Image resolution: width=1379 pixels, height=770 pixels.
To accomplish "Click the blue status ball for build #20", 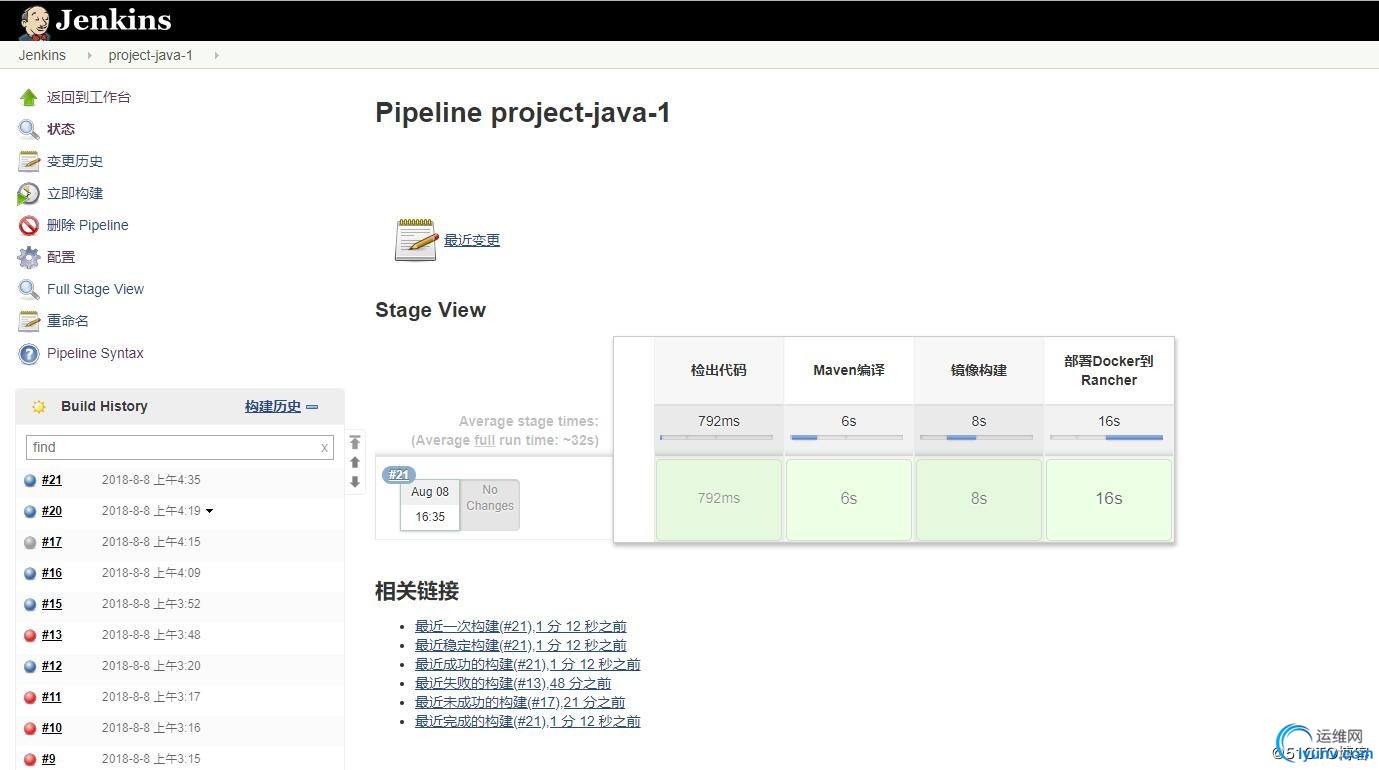I will tap(30, 511).
